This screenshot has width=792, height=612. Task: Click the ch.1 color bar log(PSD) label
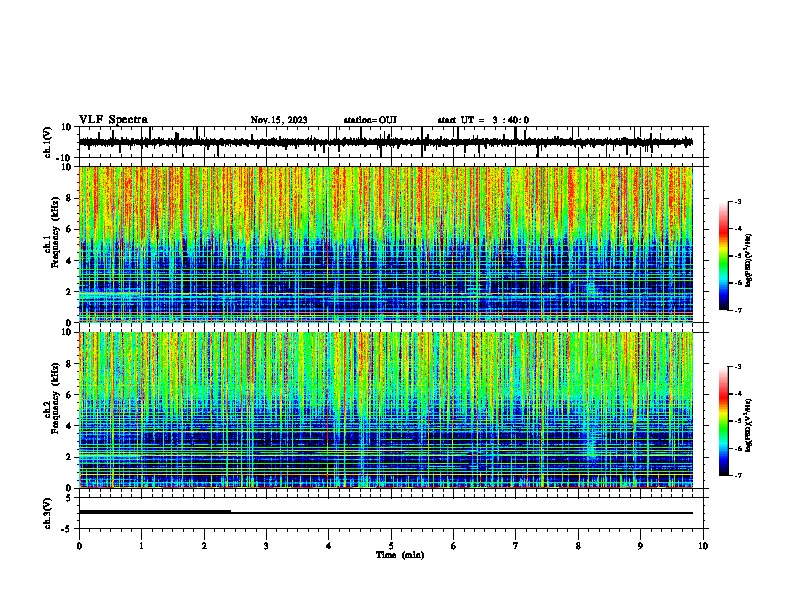[749, 261]
